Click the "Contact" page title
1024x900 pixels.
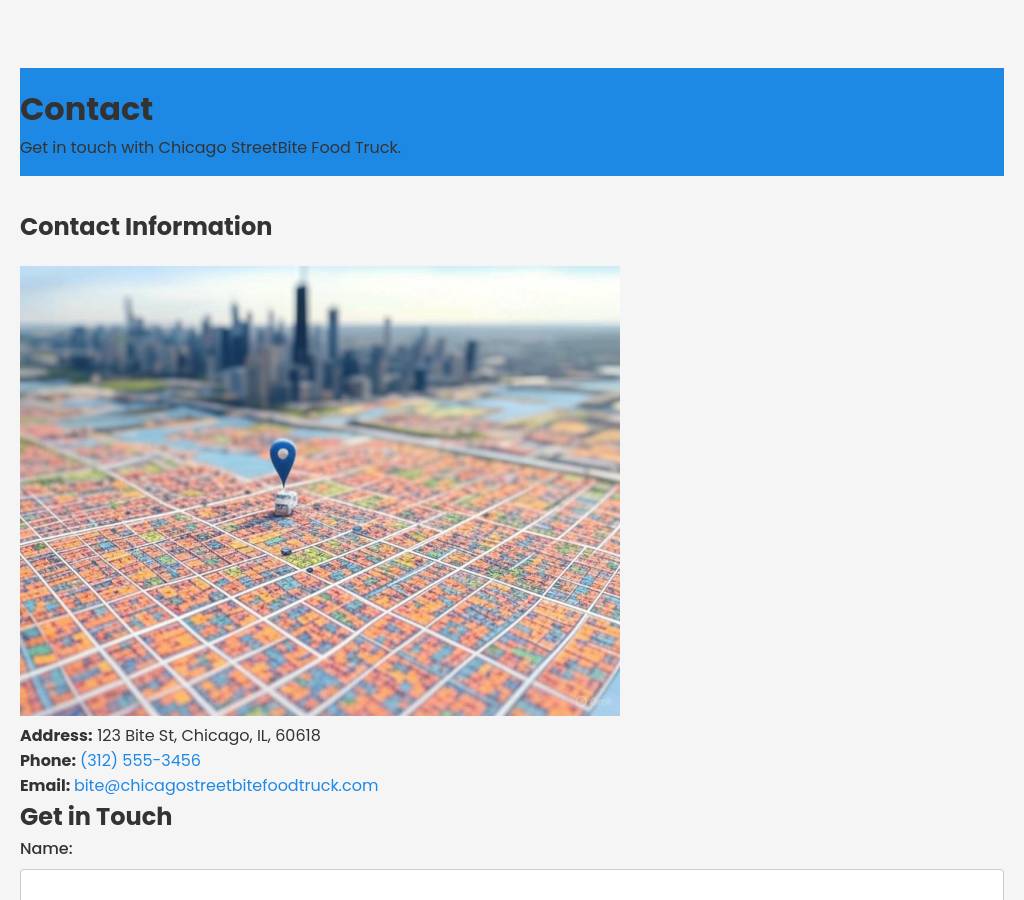coord(86,109)
